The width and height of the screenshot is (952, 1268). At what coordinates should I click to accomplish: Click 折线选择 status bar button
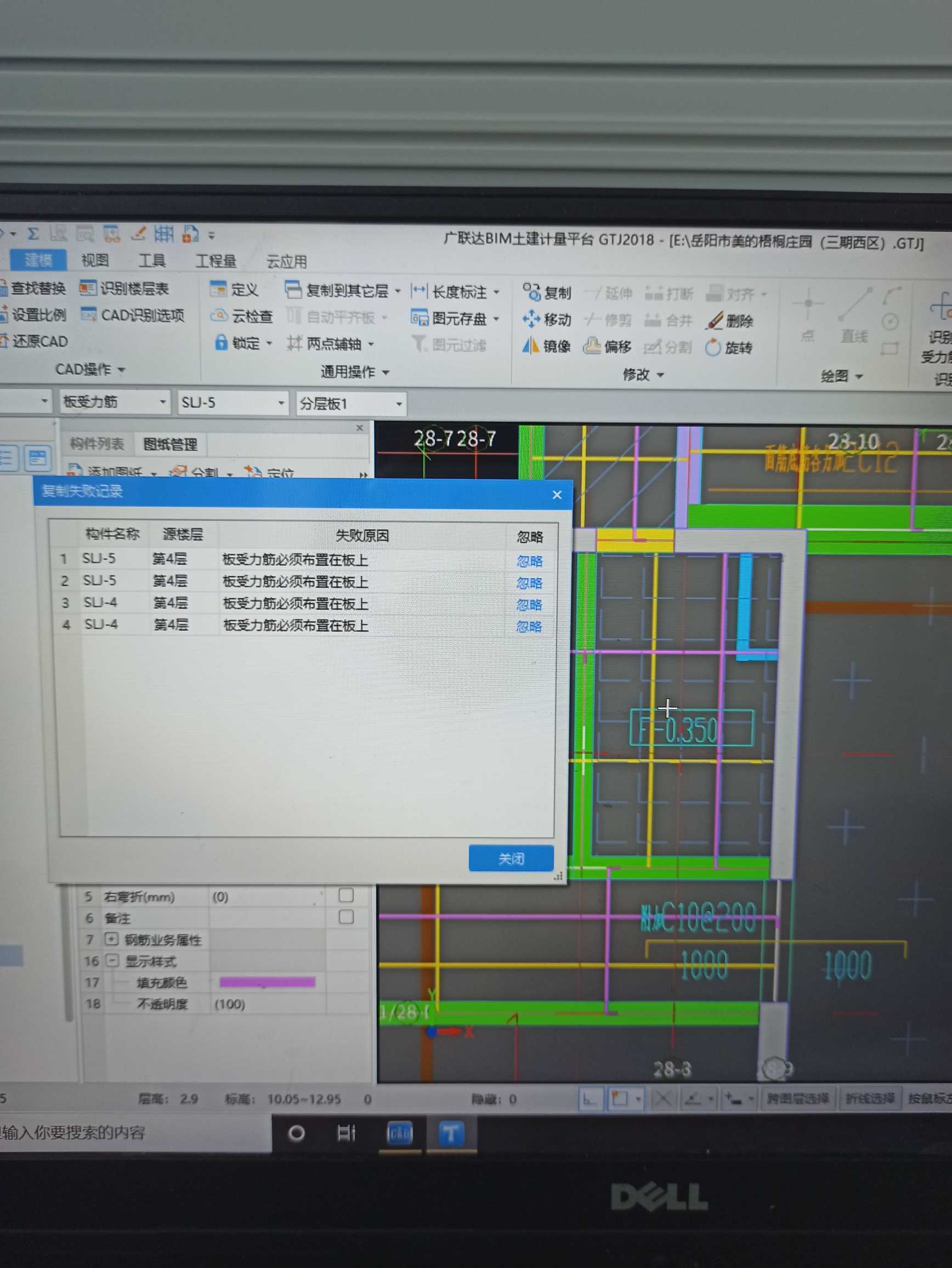click(869, 1099)
